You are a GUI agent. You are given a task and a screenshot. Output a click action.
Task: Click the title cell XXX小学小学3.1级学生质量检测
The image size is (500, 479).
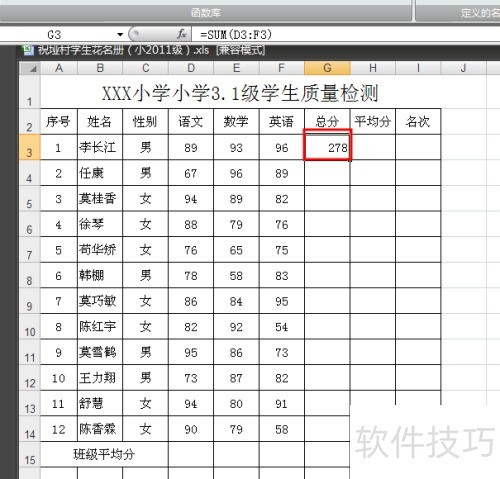tap(240, 92)
